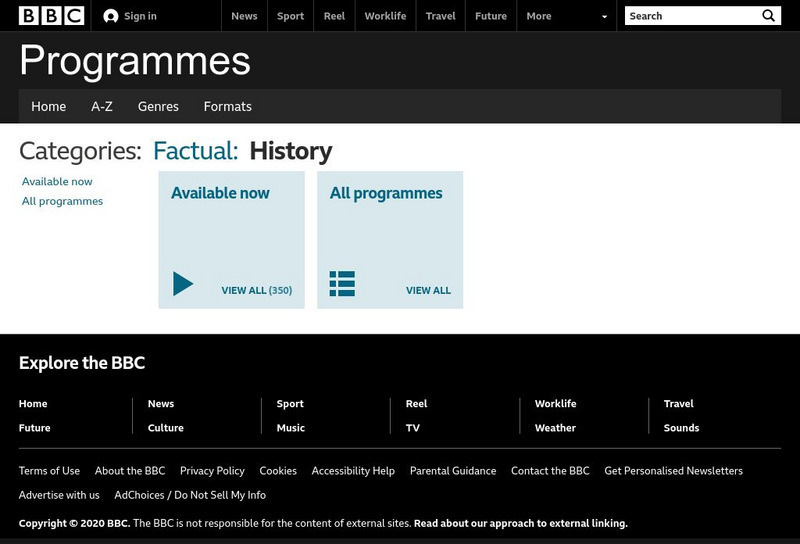Open Reel in the top navigation
The height and width of the screenshot is (544, 800).
[334, 16]
